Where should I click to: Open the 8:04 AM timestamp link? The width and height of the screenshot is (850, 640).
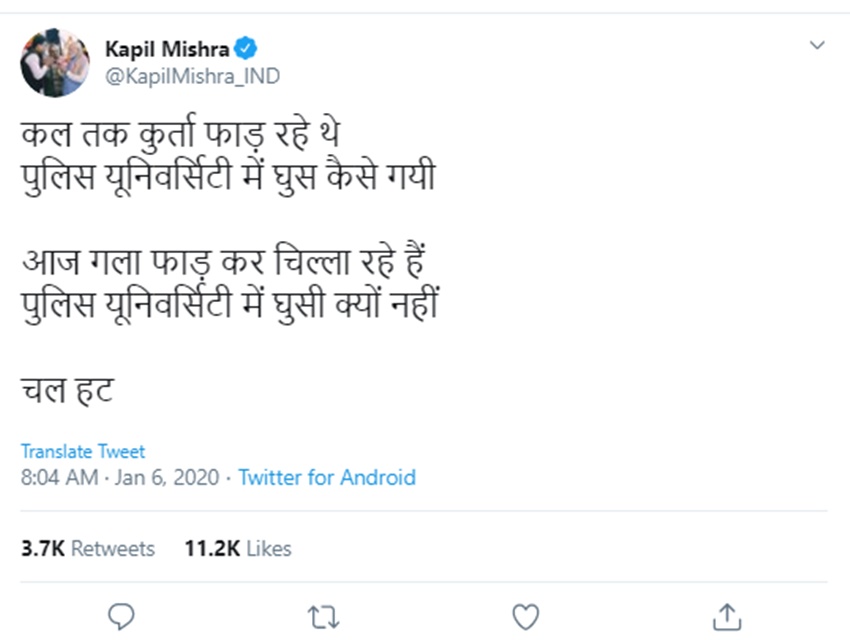pyautogui.click(x=59, y=477)
